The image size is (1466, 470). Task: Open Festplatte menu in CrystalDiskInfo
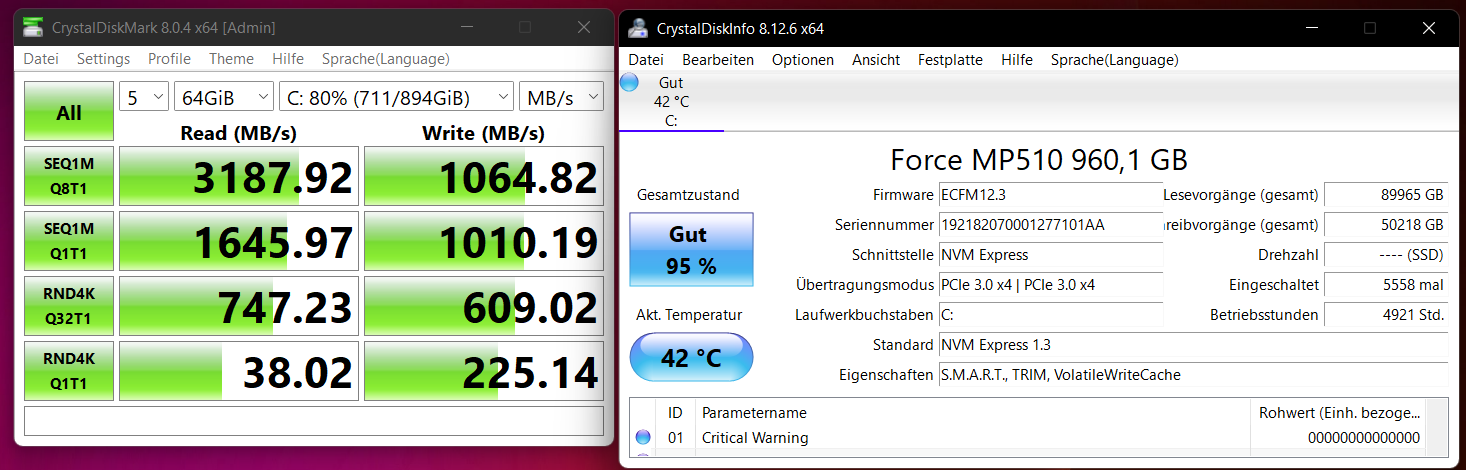pyautogui.click(x=950, y=60)
